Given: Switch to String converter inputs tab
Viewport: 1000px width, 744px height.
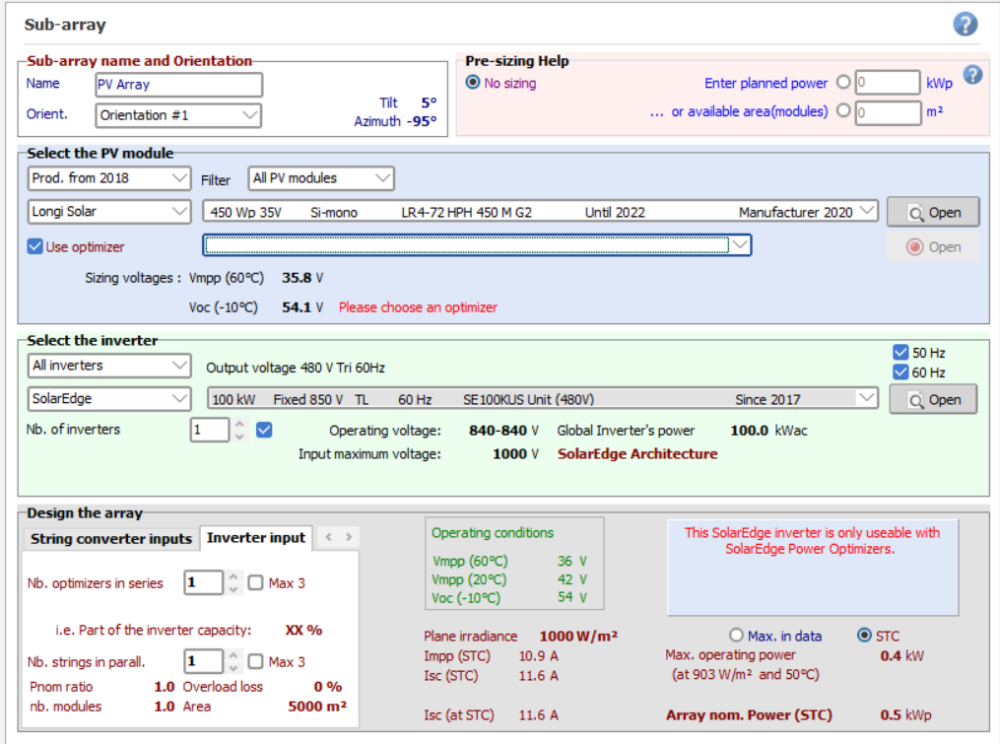Looking at the screenshot, I should 110,538.
